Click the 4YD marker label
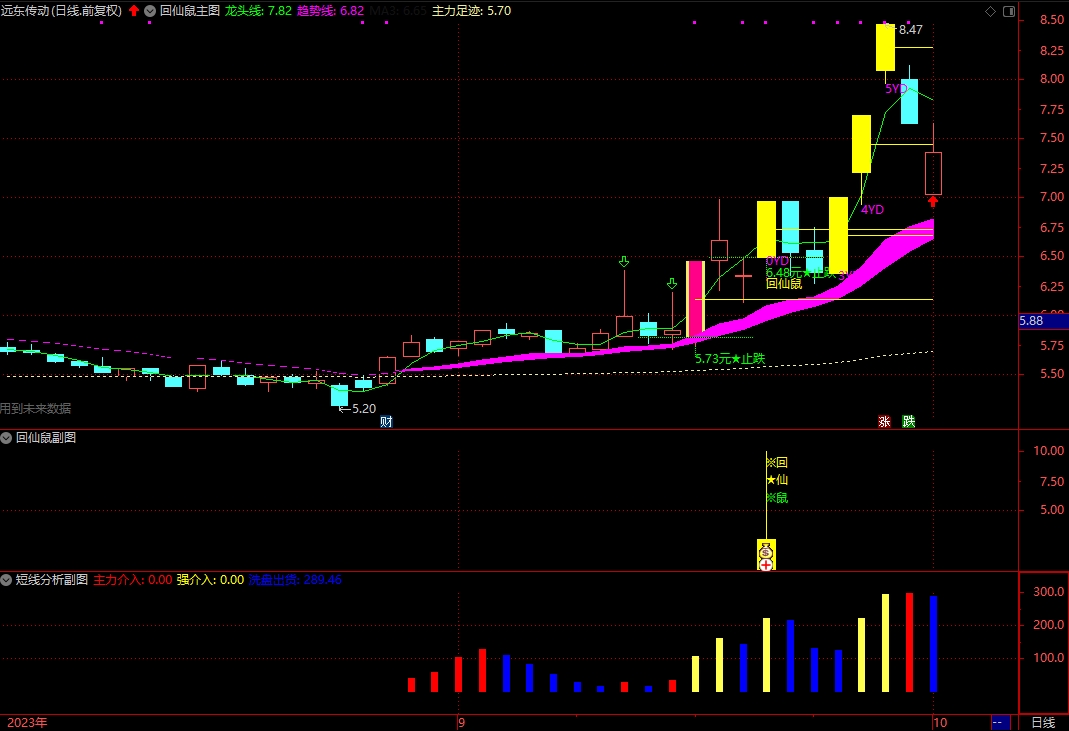Viewport: 1069px width, 731px height. pyautogui.click(x=872, y=209)
